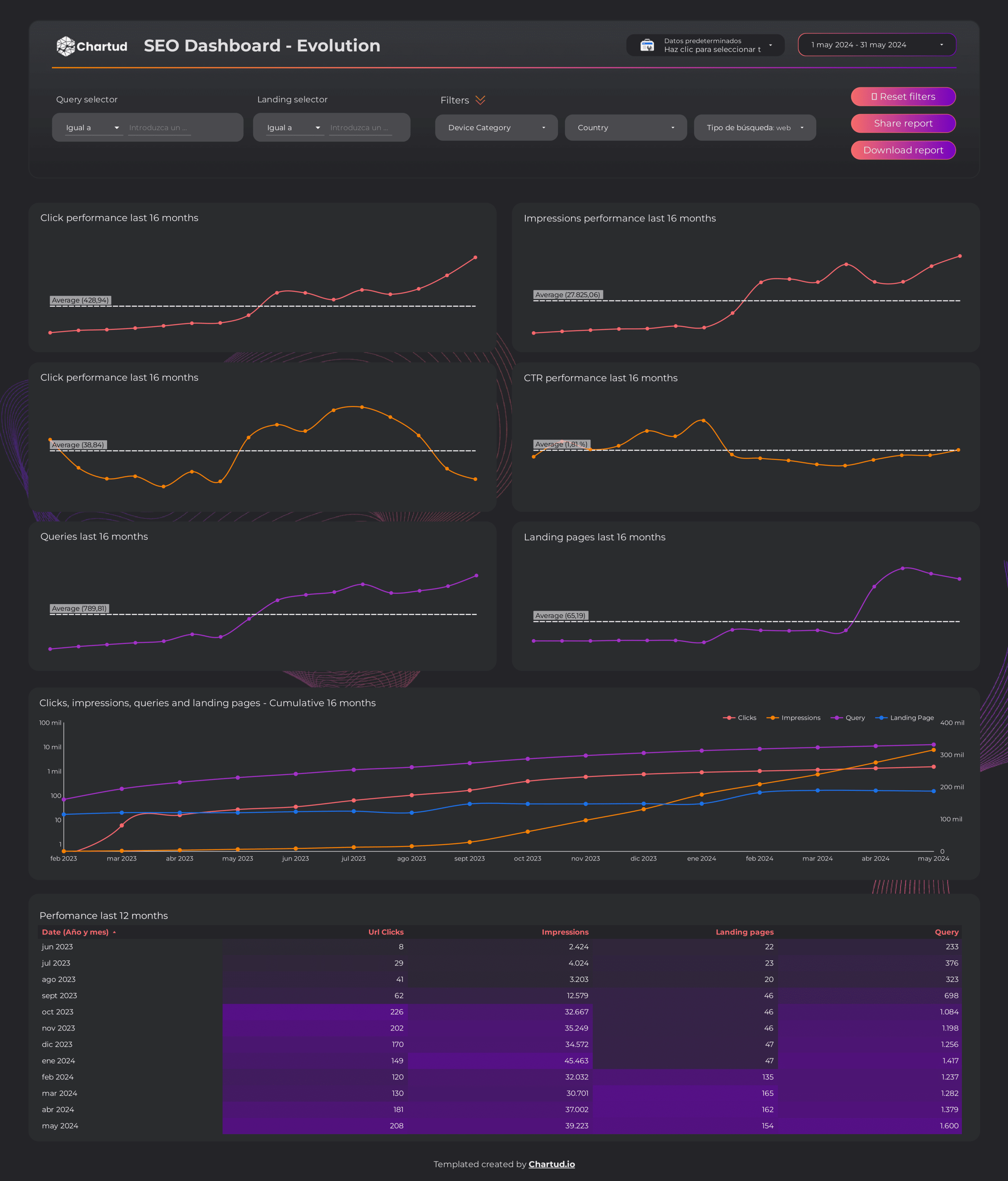Screen dimensions: 1008x1181
Task: Open the Country filter dropdown
Action: 626,128
